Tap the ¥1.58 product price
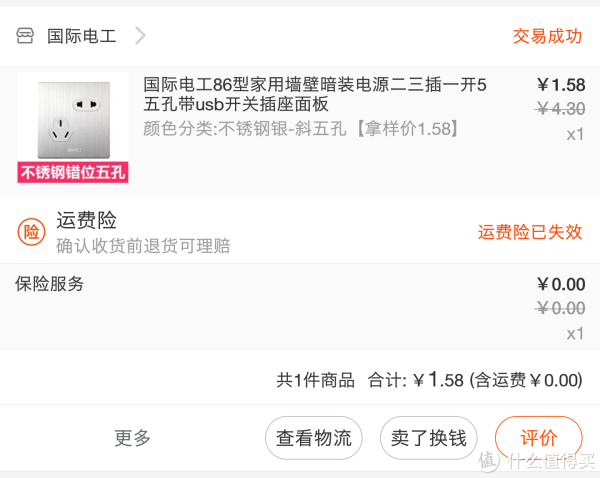Image resolution: width=600 pixels, height=478 pixels. pyautogui.click(x=560, y=85)
